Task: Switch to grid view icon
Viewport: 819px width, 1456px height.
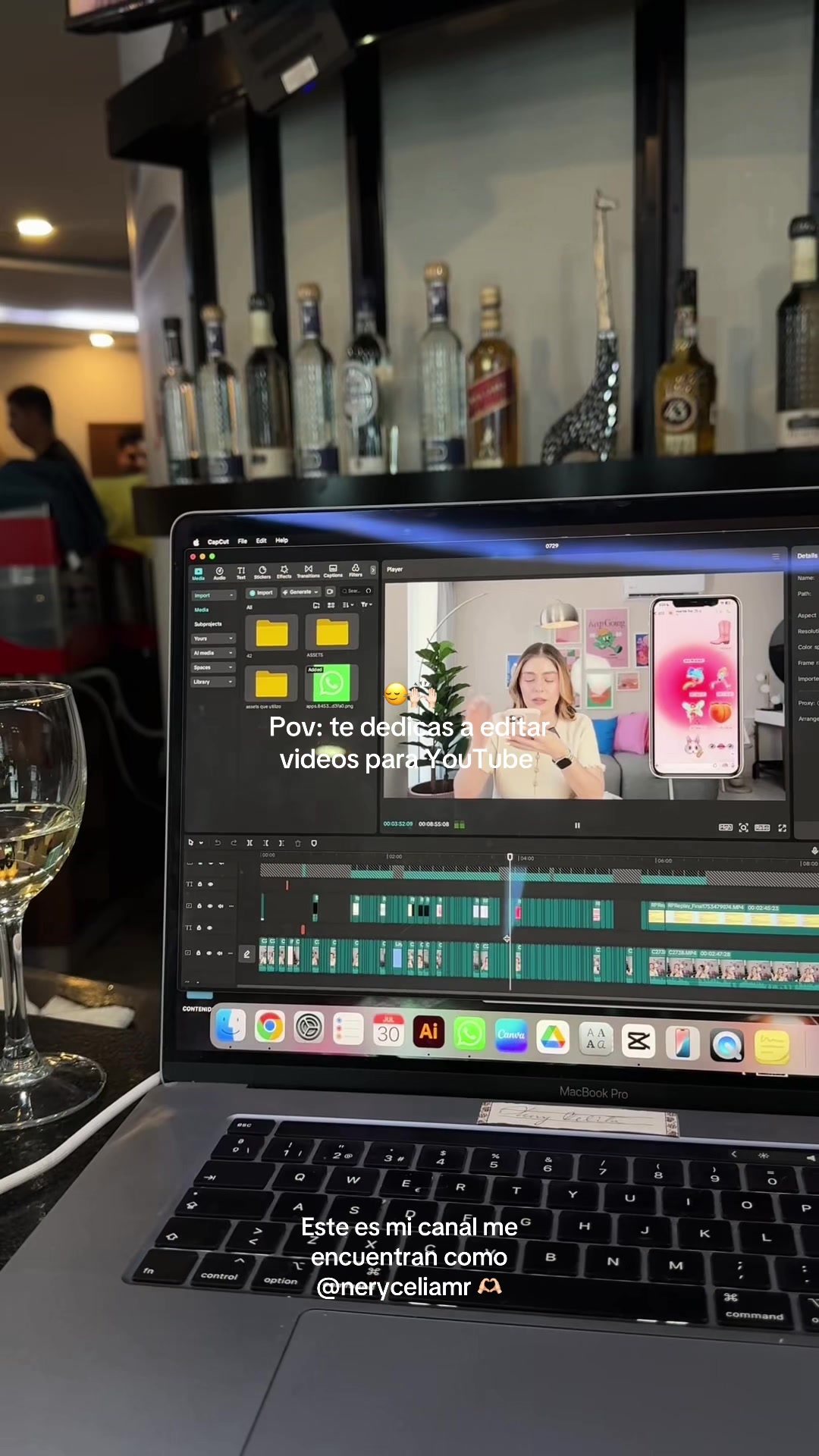Action: coord(331,605)
